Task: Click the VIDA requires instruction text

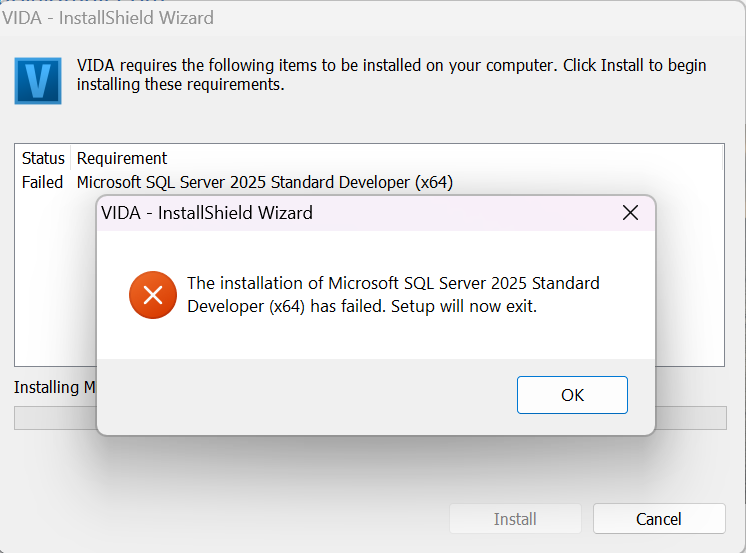Action: [x=392, y=75]
